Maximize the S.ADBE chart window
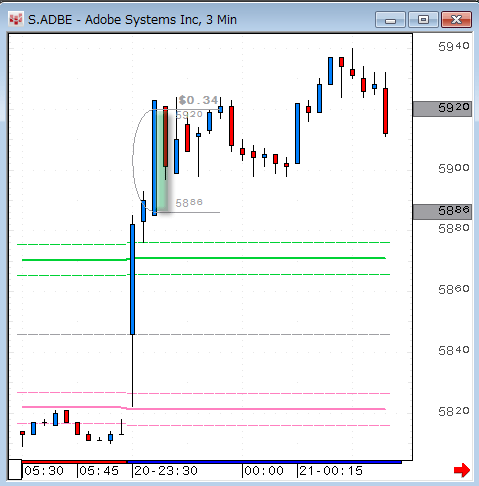 click(423, 20)
